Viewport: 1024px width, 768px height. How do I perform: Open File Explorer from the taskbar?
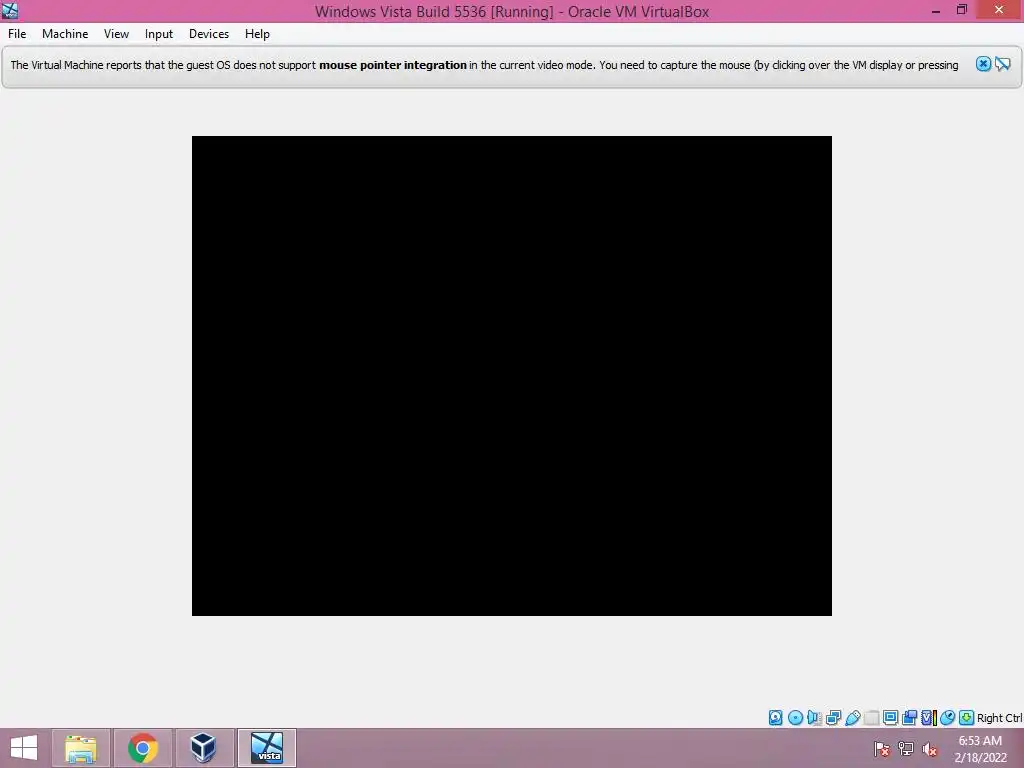pos(80,748)
